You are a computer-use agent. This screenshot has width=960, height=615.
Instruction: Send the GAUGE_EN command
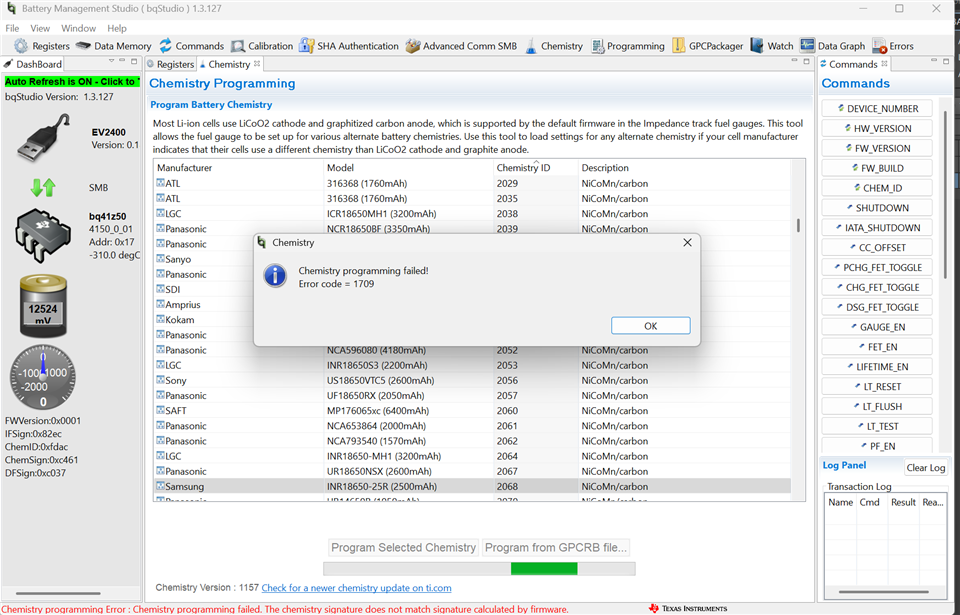point(877,327)
